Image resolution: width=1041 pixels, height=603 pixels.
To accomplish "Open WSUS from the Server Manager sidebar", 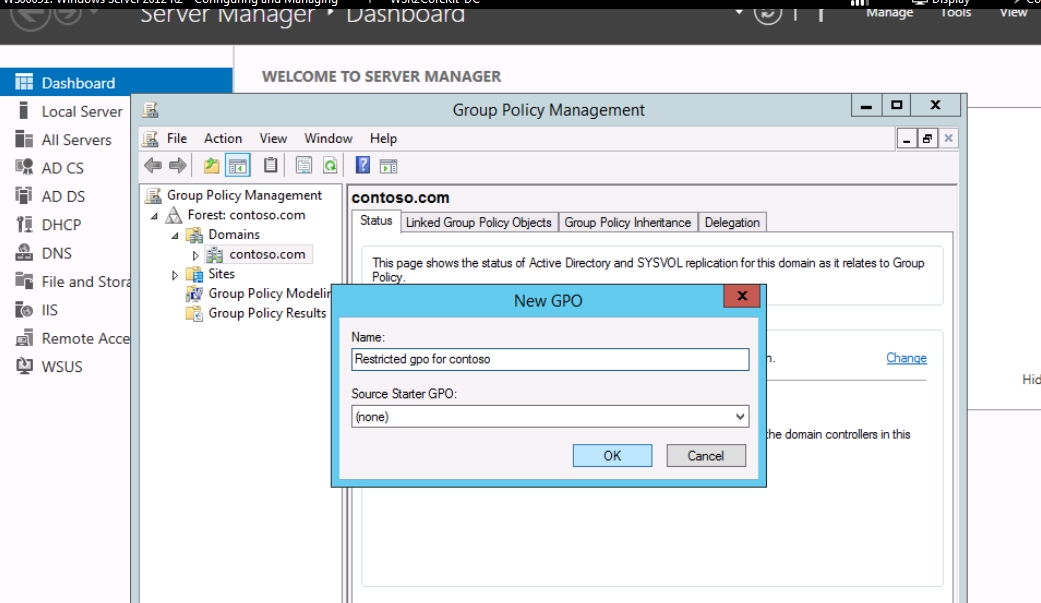I will [61, 366].
